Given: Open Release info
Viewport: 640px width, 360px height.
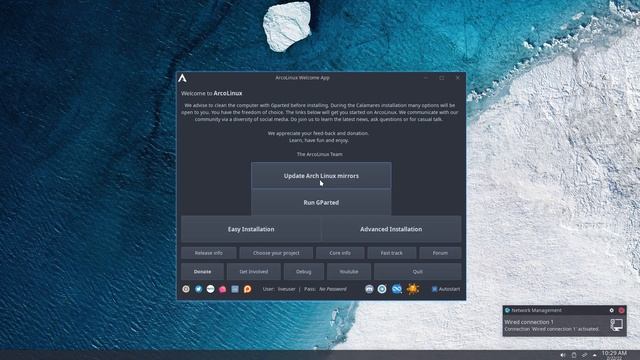Looking at the screenshot, I should point(209,253).
